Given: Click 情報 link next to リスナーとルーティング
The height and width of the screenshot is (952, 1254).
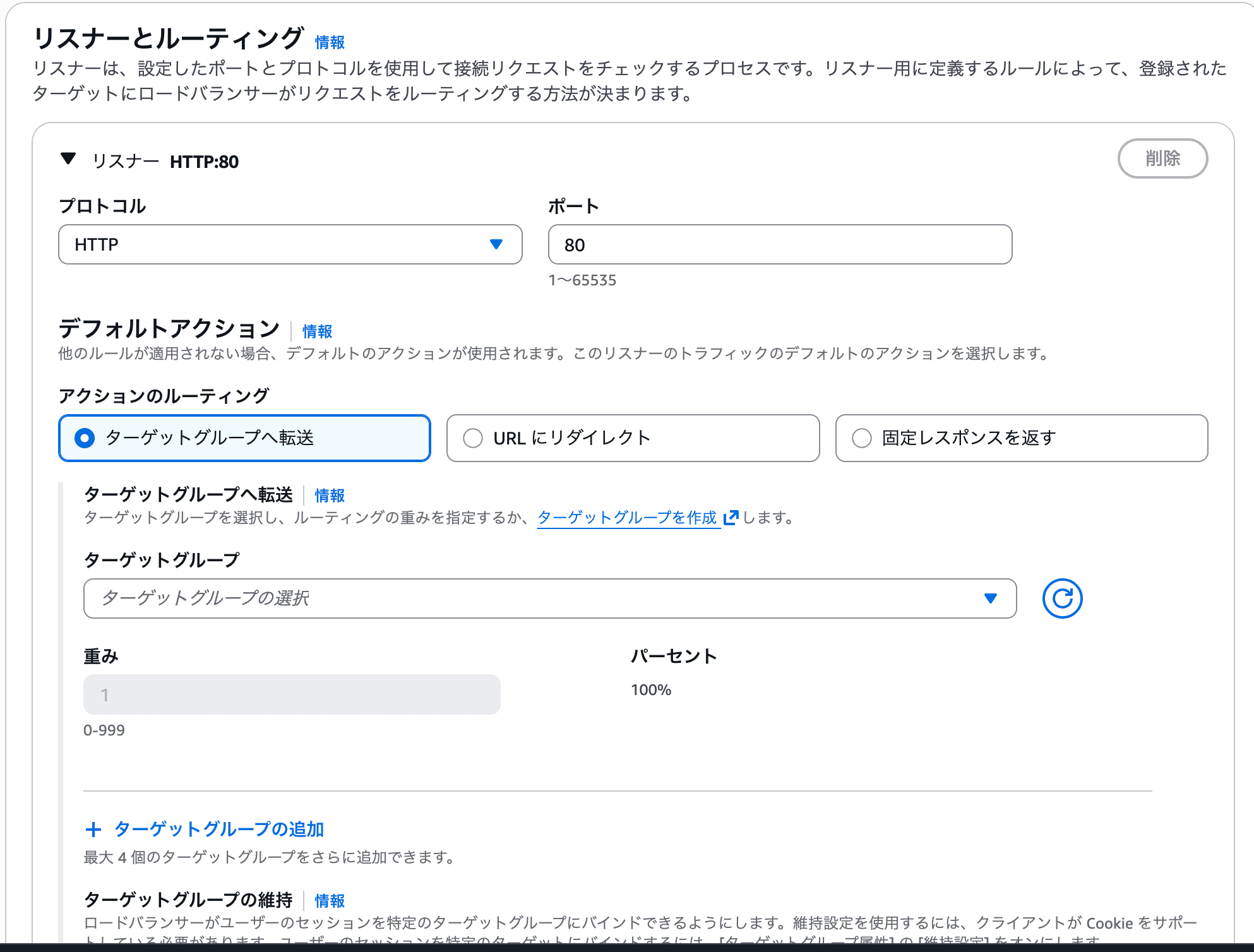Looking at the screenshot, I should 330,42.
